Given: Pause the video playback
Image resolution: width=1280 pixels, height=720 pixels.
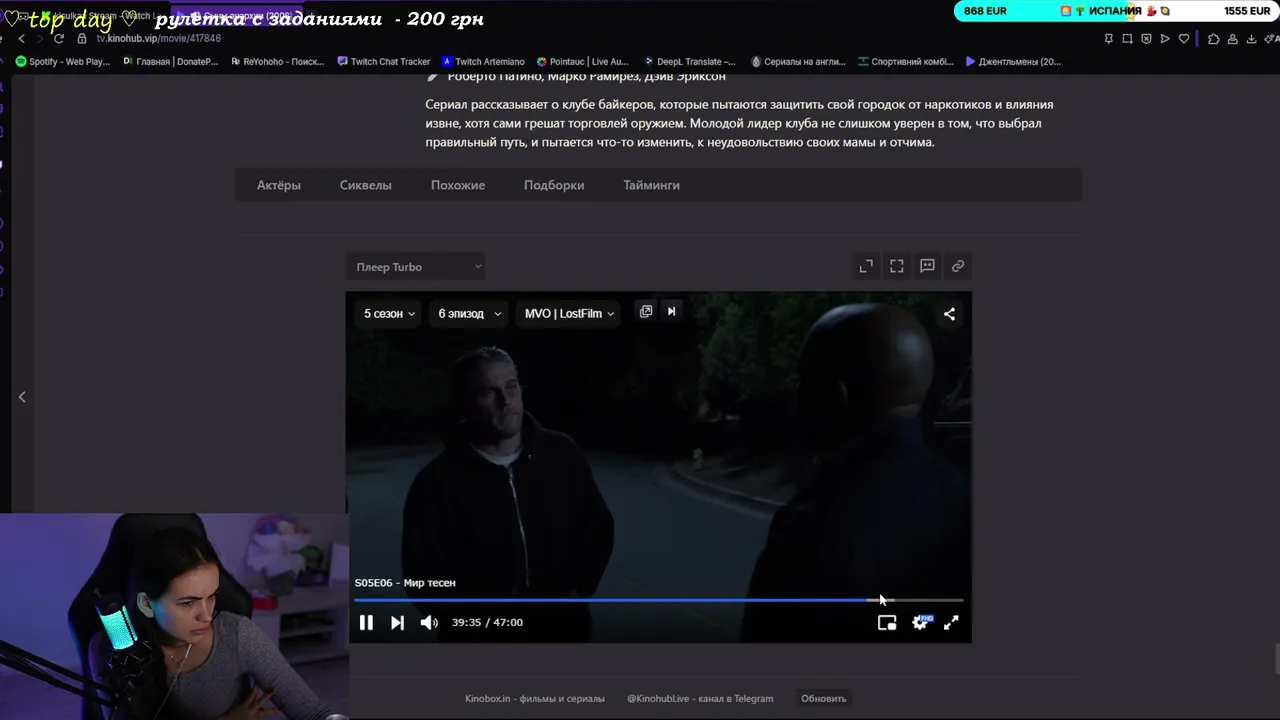Looking at the screenshot, I should click(x=366, y=623).
